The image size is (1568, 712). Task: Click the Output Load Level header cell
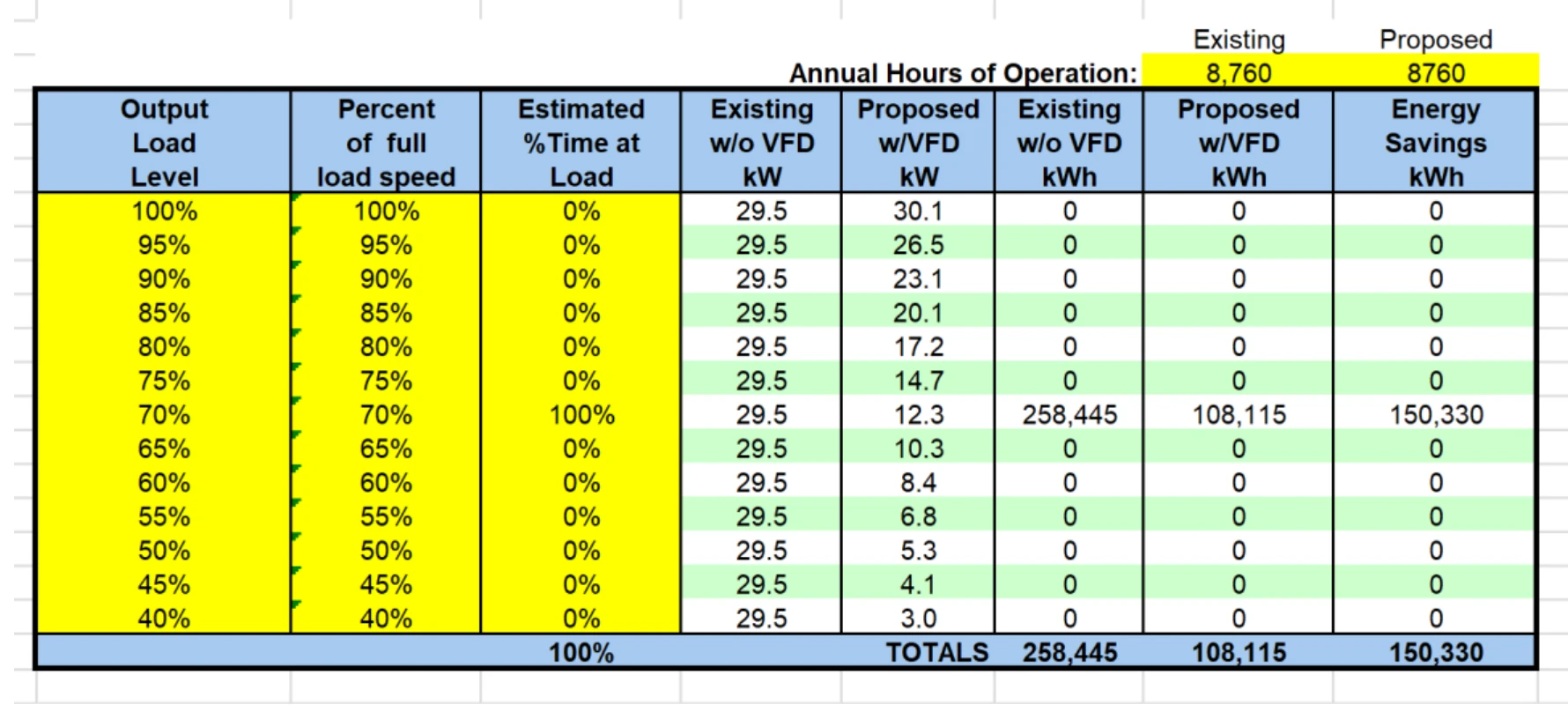coord(164,142)
